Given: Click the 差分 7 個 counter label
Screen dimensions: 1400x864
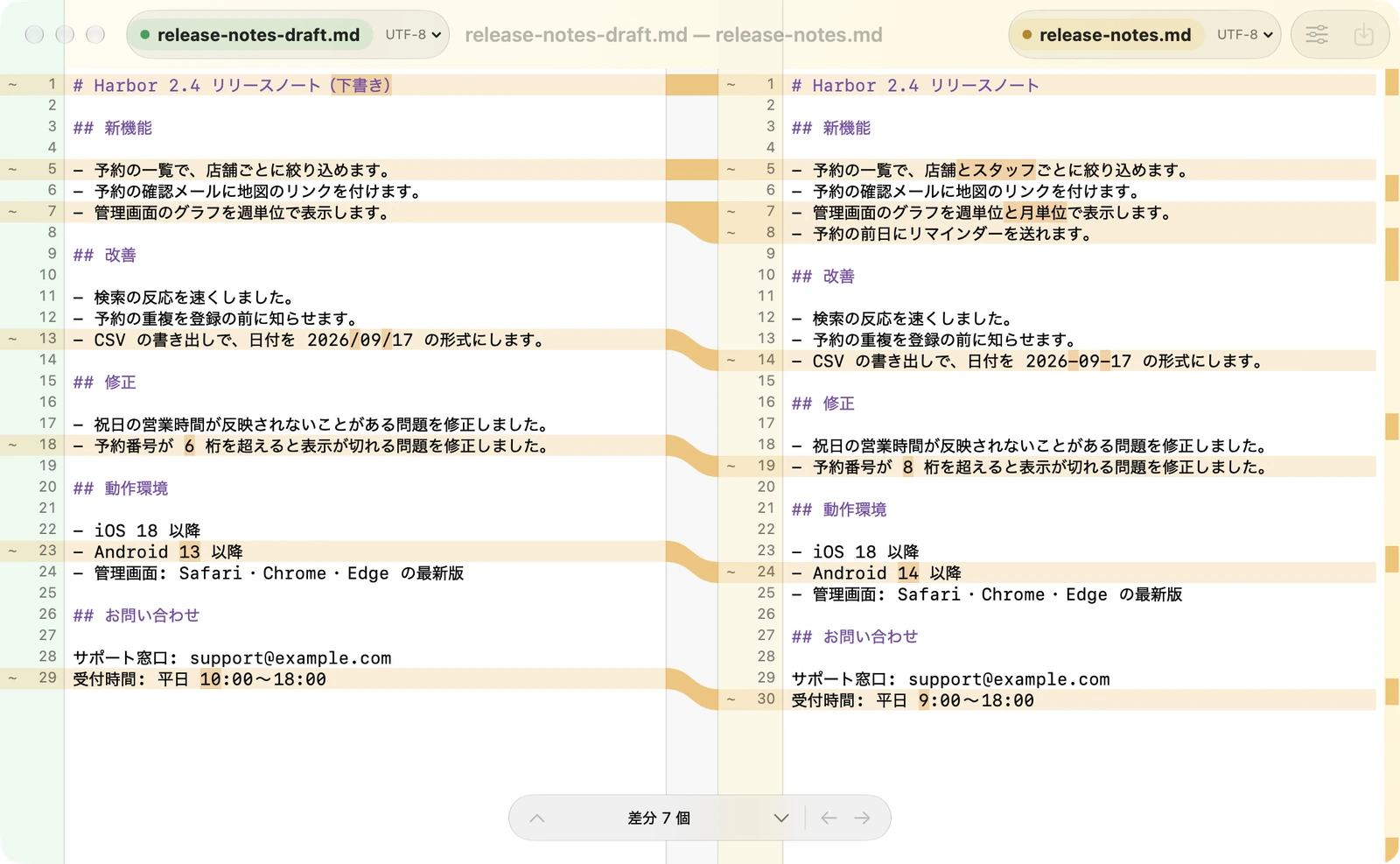Looking at the screenshot, I should tap(659, 818).
